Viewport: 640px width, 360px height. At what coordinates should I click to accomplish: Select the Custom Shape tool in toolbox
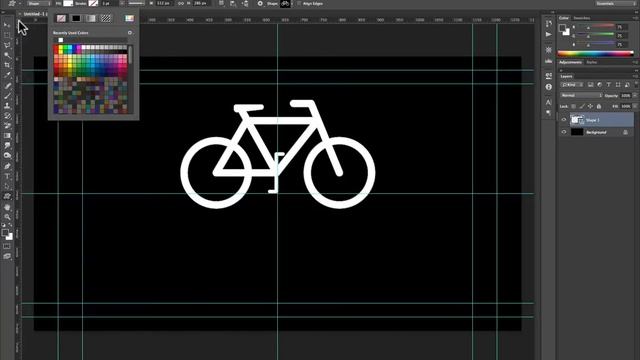[x=7, y=196]
